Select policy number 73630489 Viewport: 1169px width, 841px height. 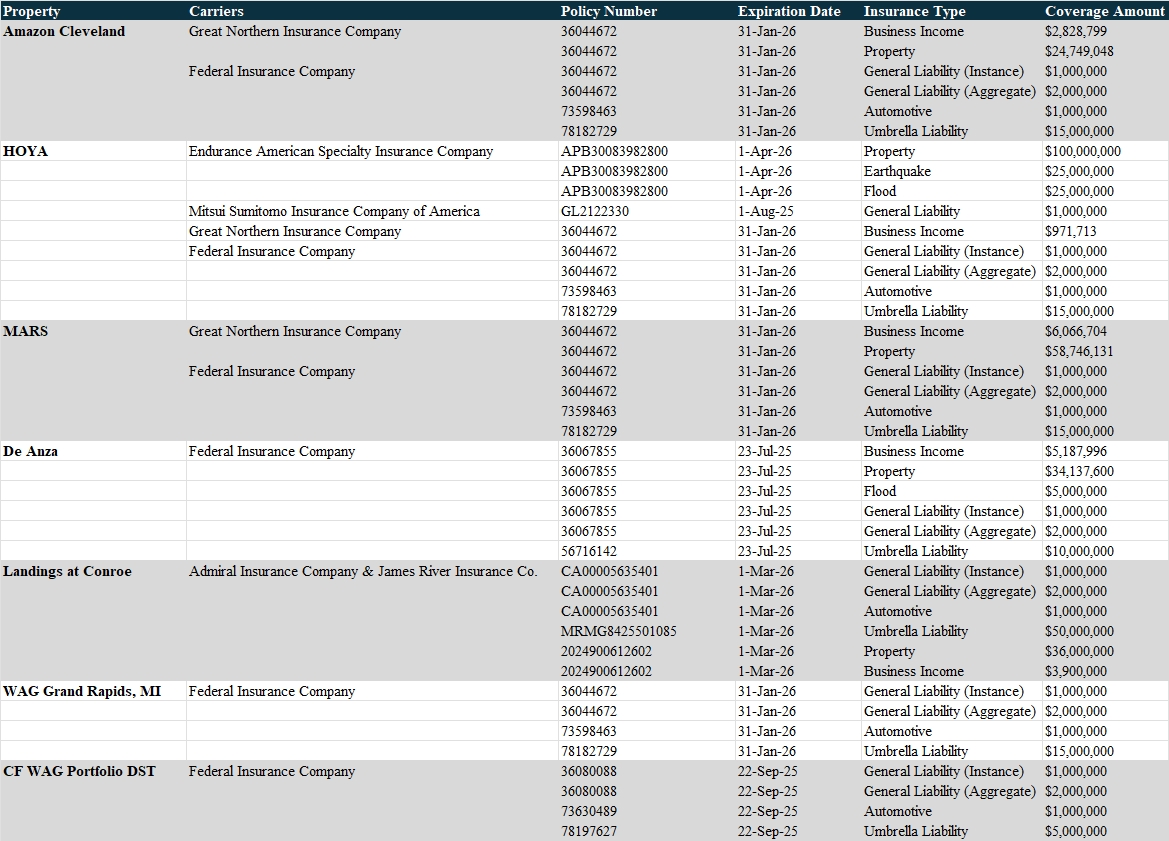(x=589, y=811)
